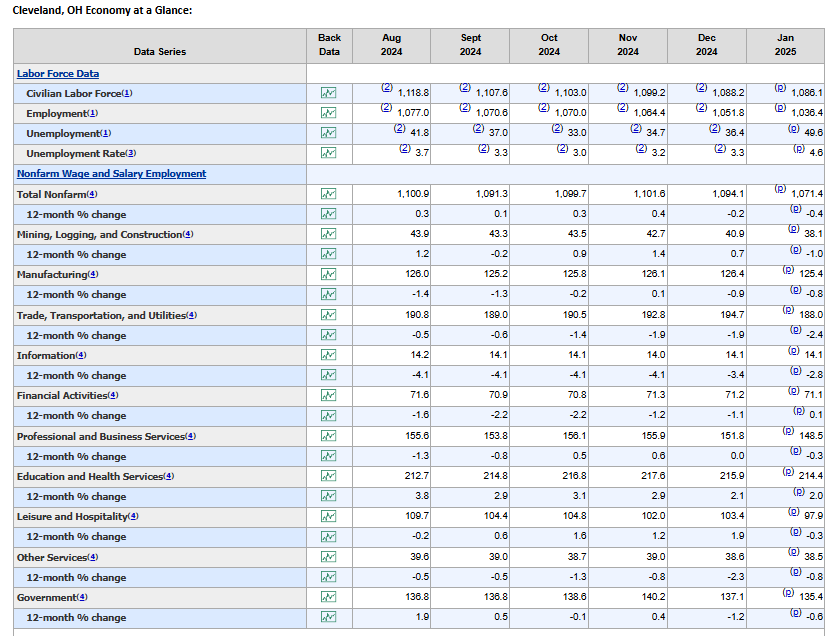The image size is (837, 636).
Task: Click footnote 3 next to Unemployment Rate
Action: pyautogui.click(x=131, y=153)
